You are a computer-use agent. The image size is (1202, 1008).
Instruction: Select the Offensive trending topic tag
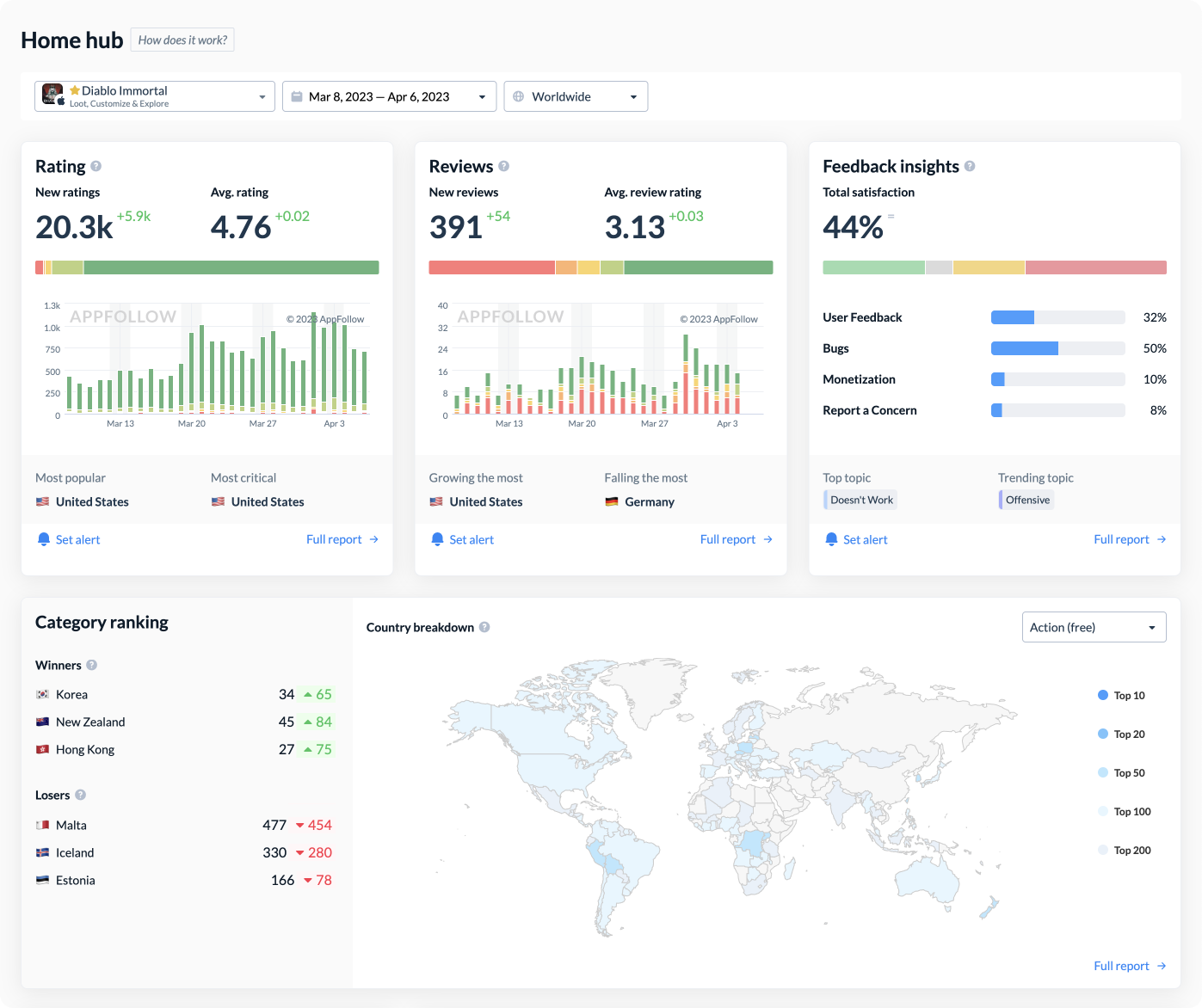tap(1026, 500)
